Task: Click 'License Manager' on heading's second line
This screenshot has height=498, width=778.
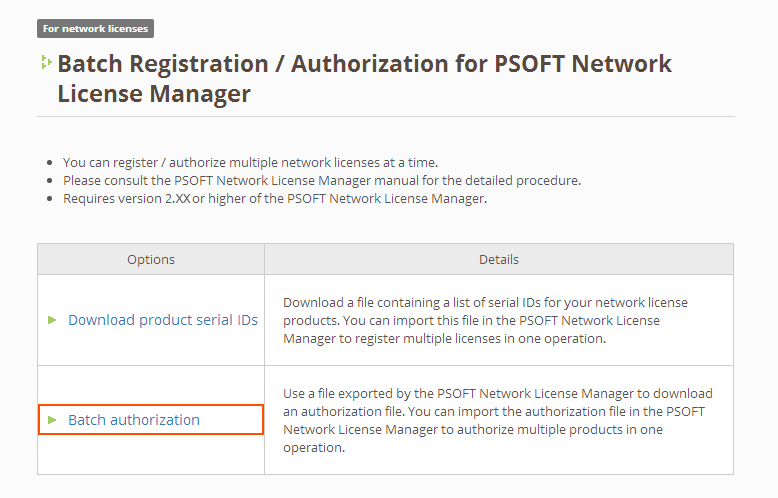Action: pos(153,94)
